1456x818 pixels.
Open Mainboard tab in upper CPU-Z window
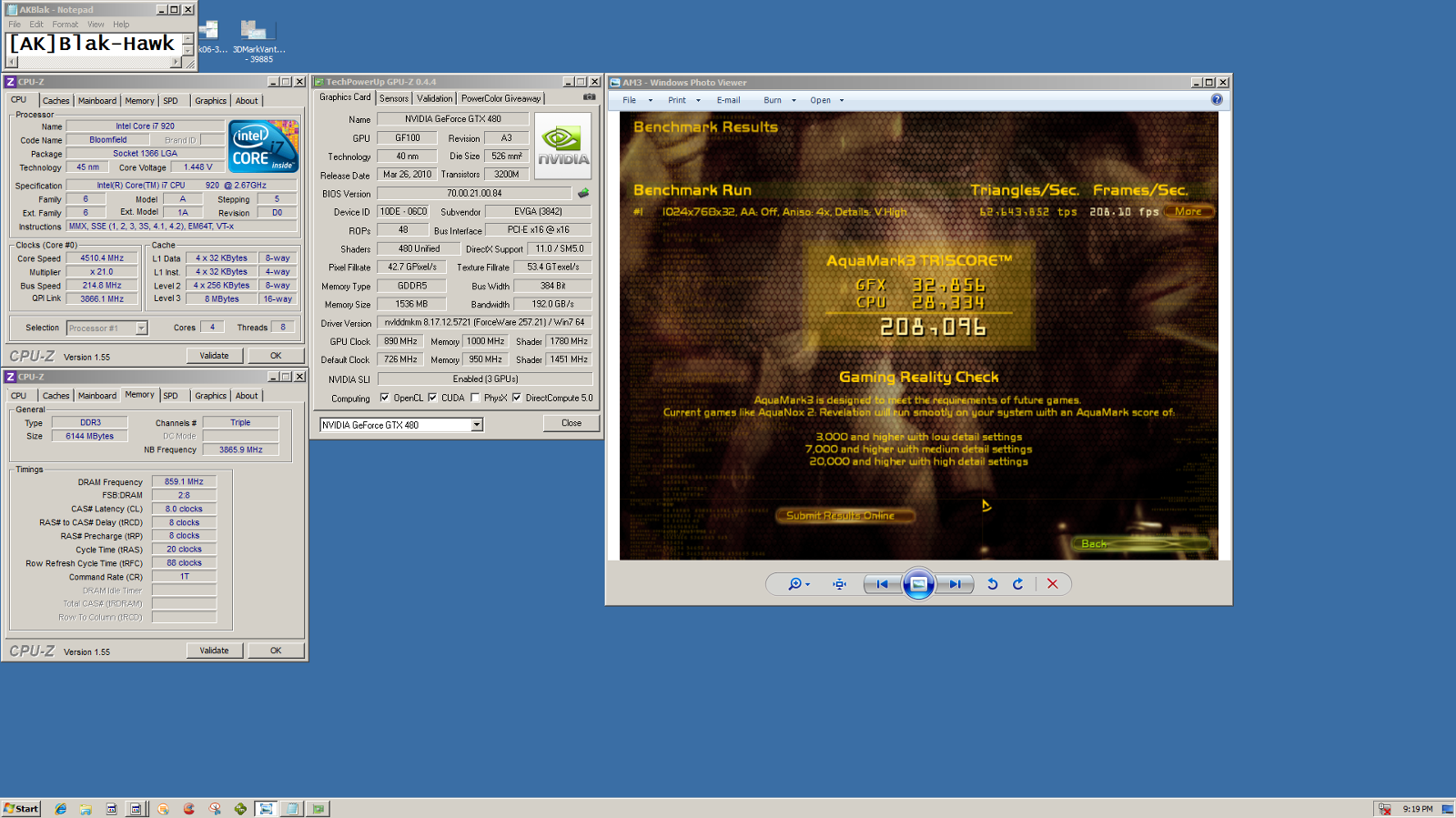click(97, 101)
